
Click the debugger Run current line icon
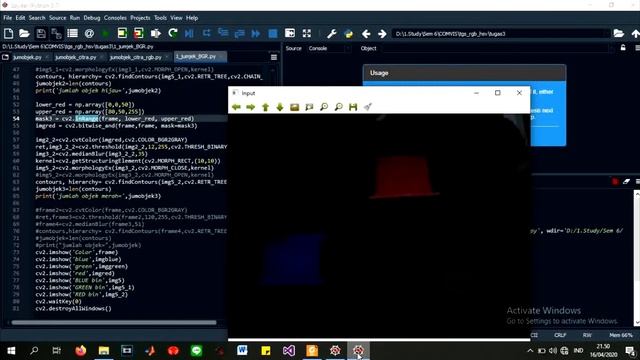click(x=207, y=33)
